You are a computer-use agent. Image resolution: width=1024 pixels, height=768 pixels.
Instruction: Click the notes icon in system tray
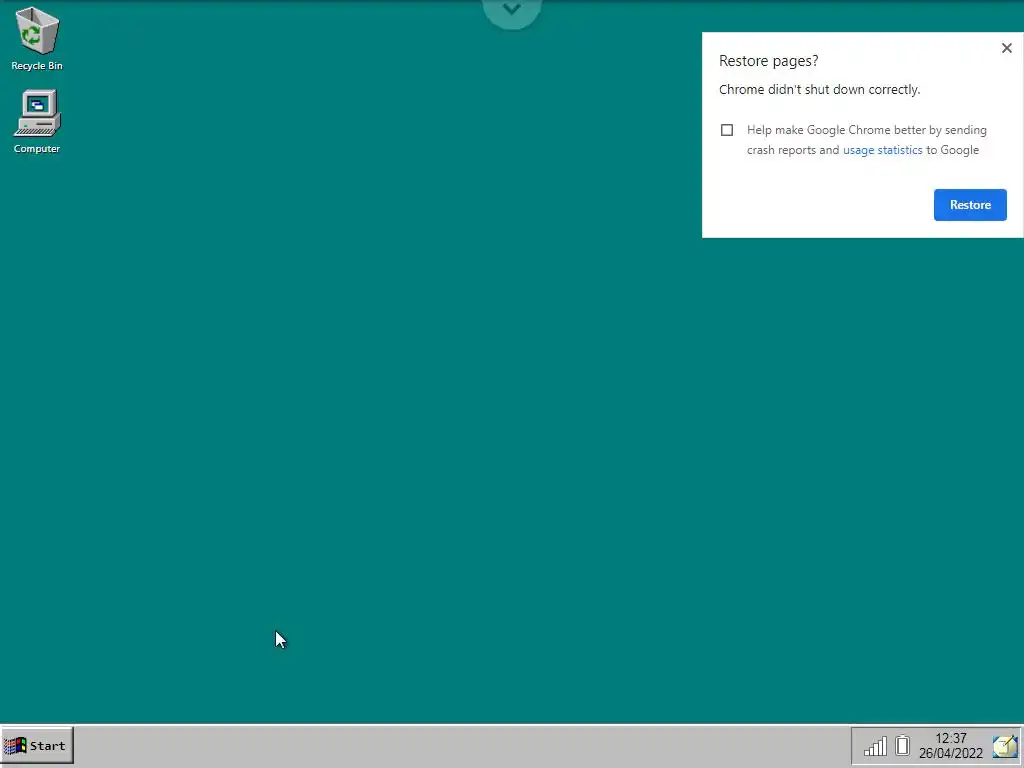pos(1005,746)
